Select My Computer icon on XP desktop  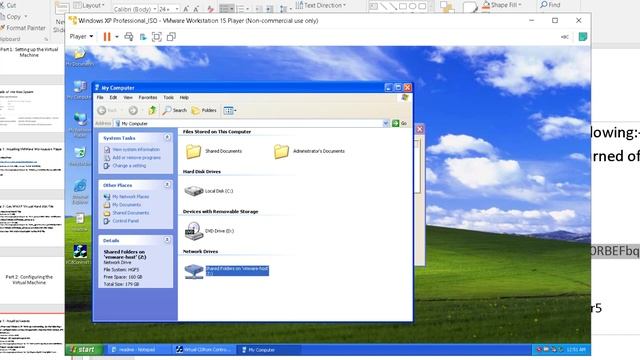[x=80, y=90]
